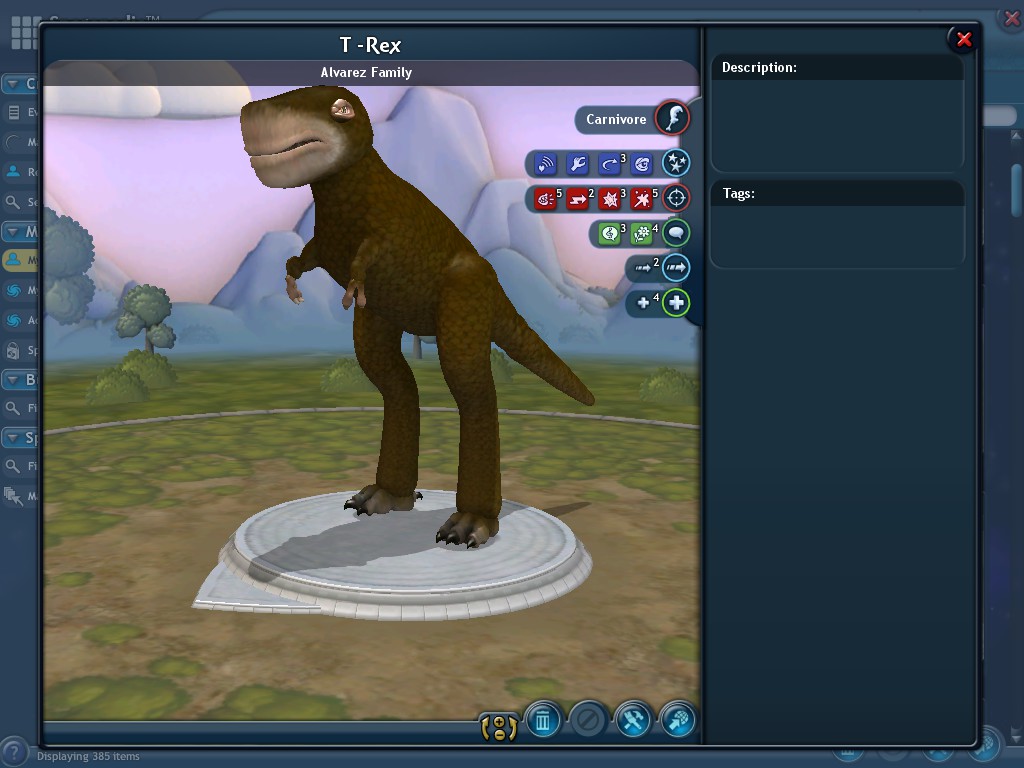Share creature with the globe arrow button

tap(678, 721)
